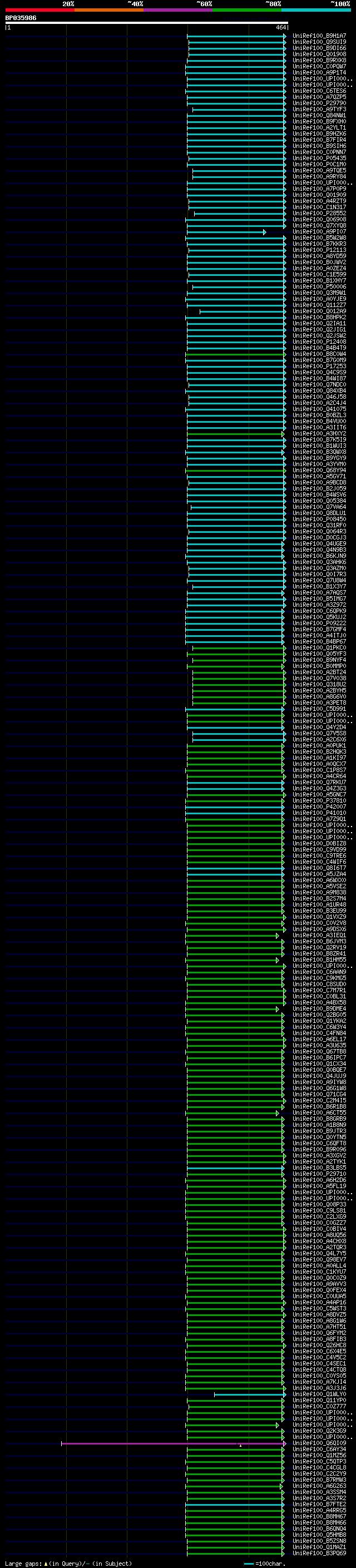Click the white query length bar
Screen dimensions: 356x1568
coord(147,22)
